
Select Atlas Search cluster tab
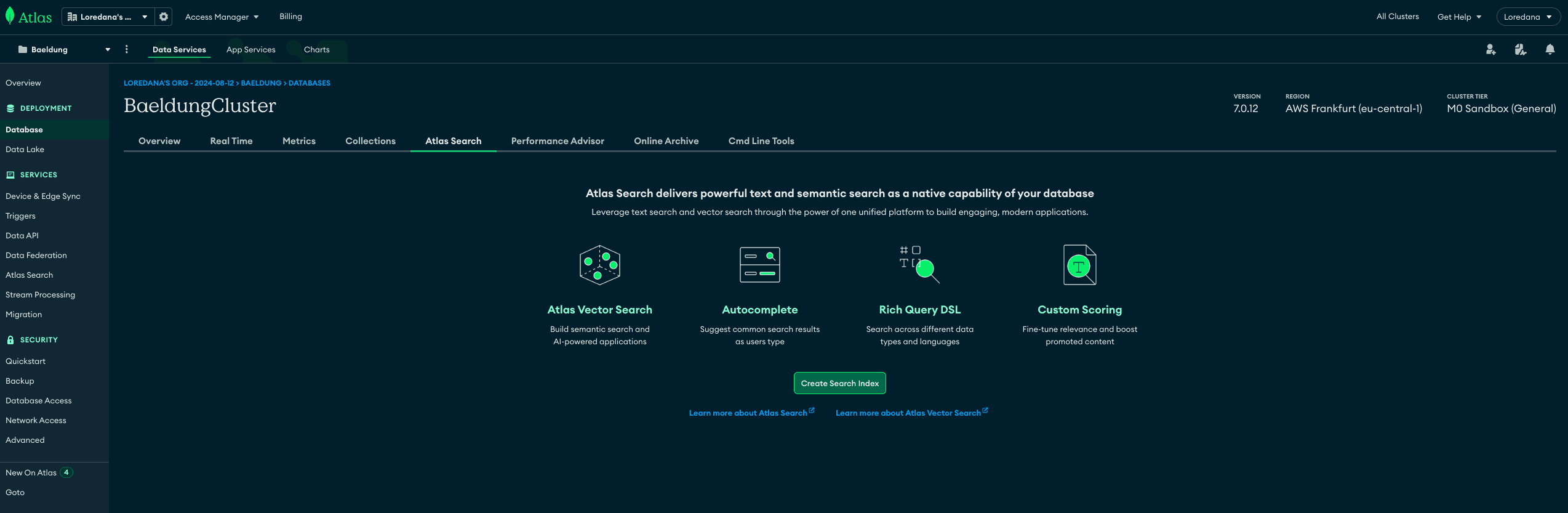coord(454,141)
